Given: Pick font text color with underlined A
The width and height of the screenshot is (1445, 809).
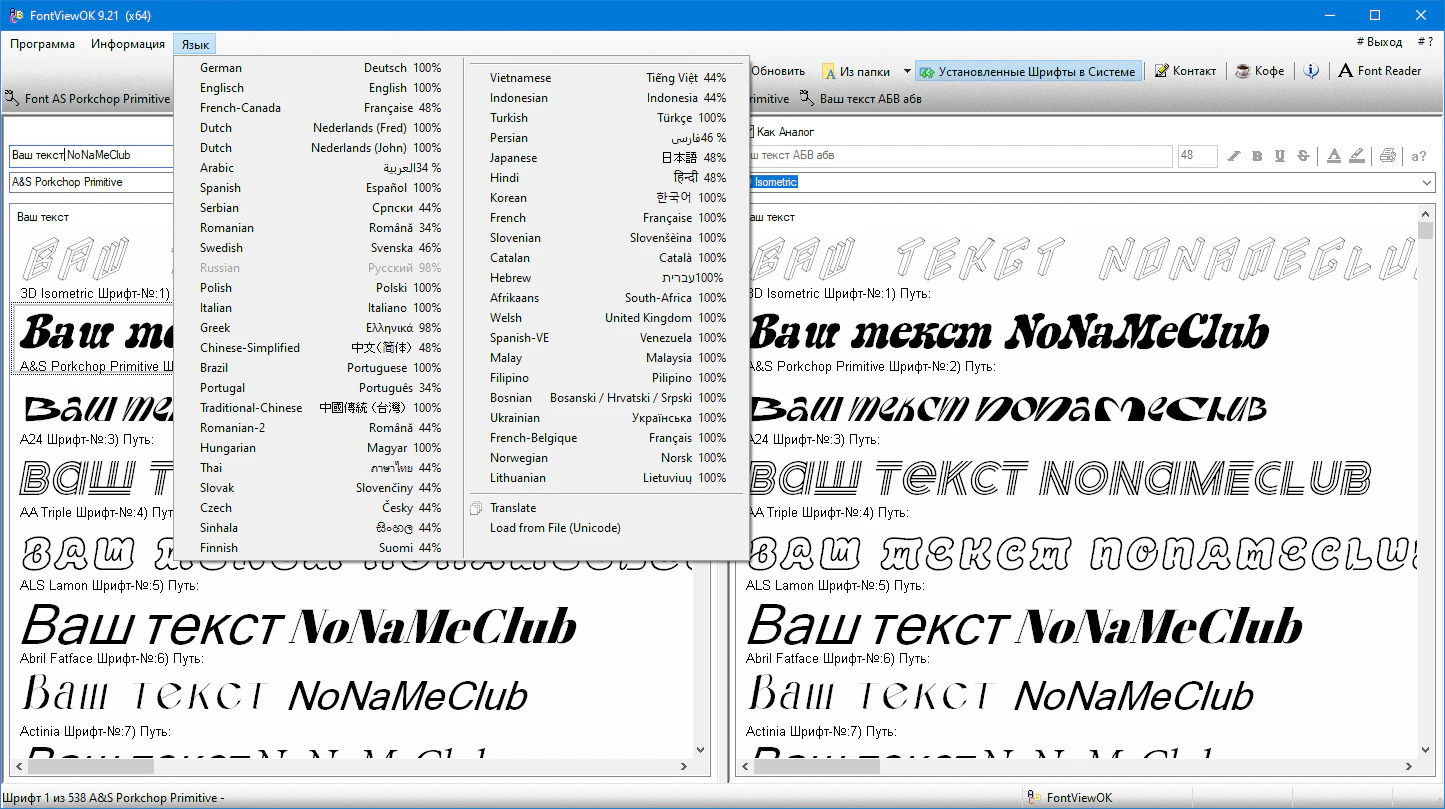Looking at the screenshot, I should pyautogui.click(x=1334, y=156).
